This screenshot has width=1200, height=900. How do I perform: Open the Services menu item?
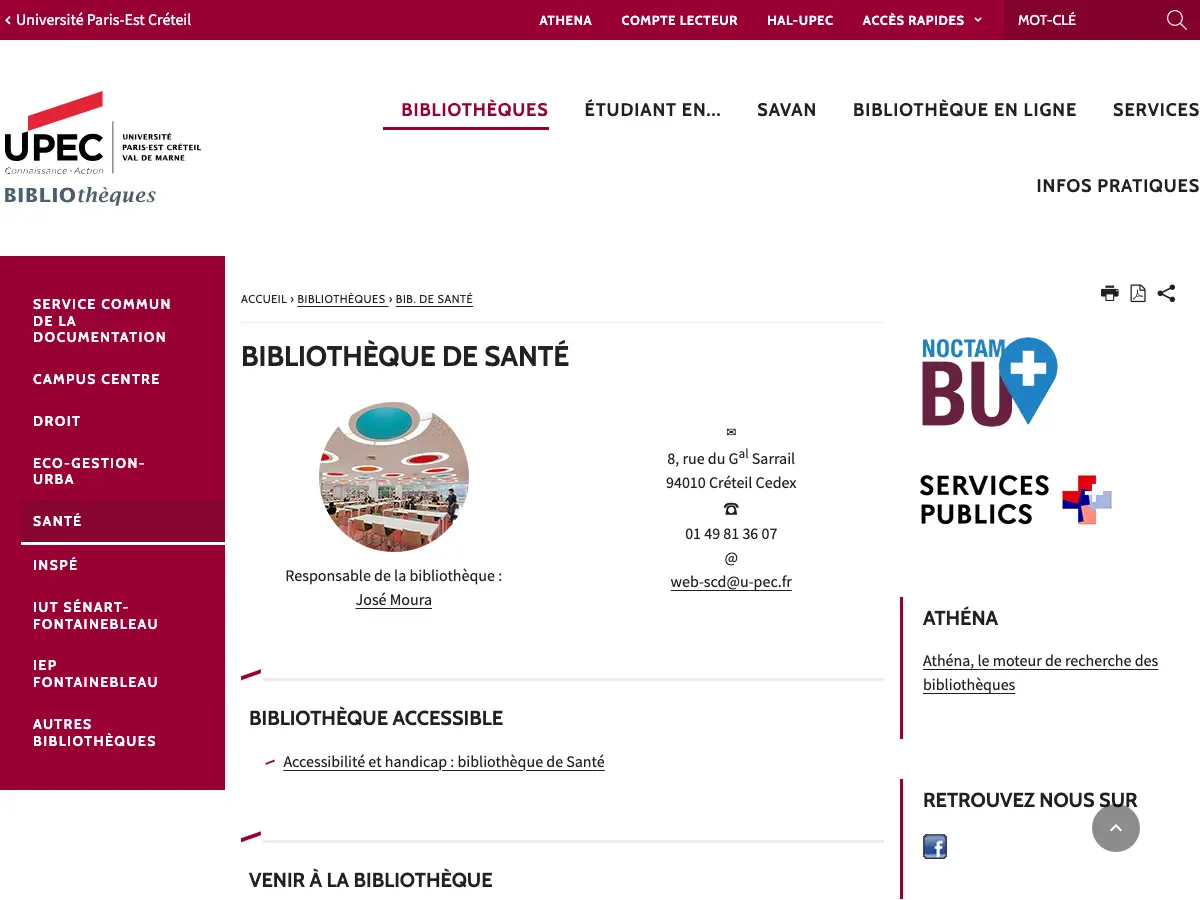(1156, 110)
